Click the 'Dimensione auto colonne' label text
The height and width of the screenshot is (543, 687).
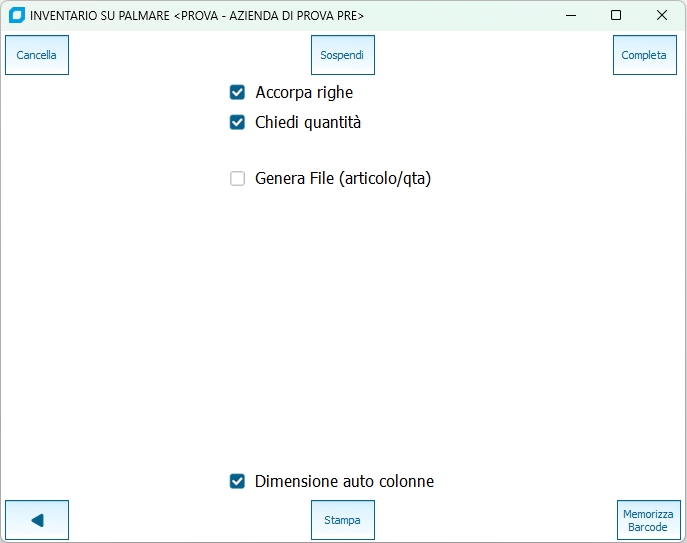[x=344, y=481]
